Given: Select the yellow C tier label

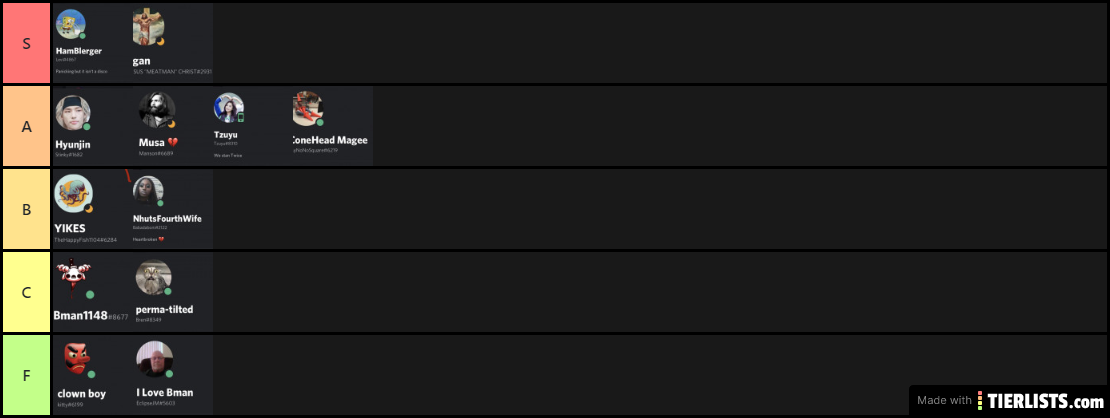Looking at the screenshot, I should [26, 293].
